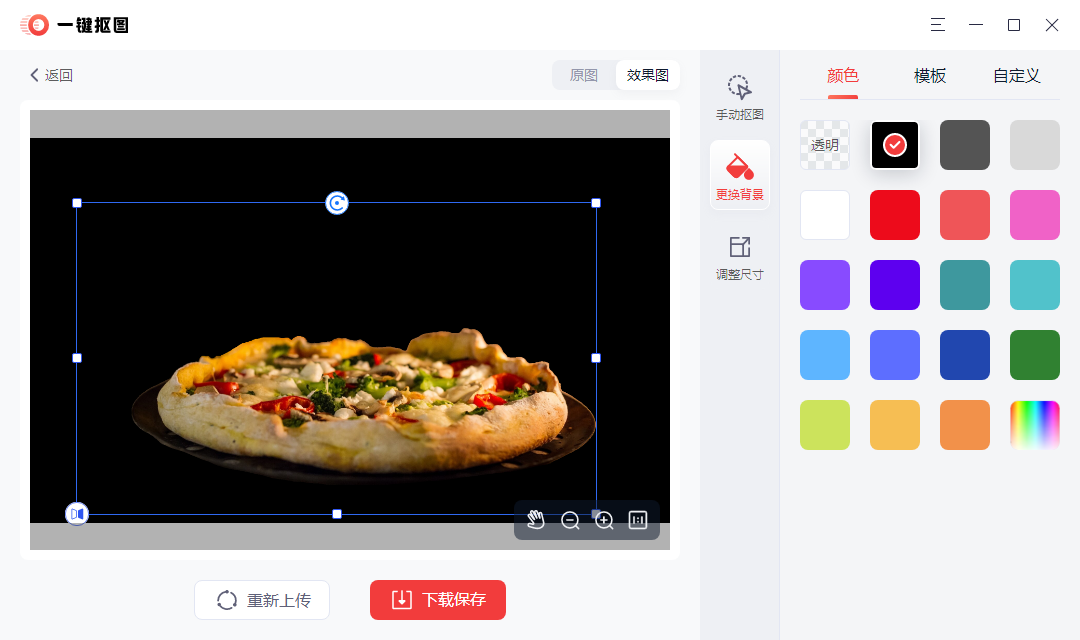The height and width of the screenshot is (640, 1080).
Task: Switch to the 原图 original image view
Action: click(584, 74)
